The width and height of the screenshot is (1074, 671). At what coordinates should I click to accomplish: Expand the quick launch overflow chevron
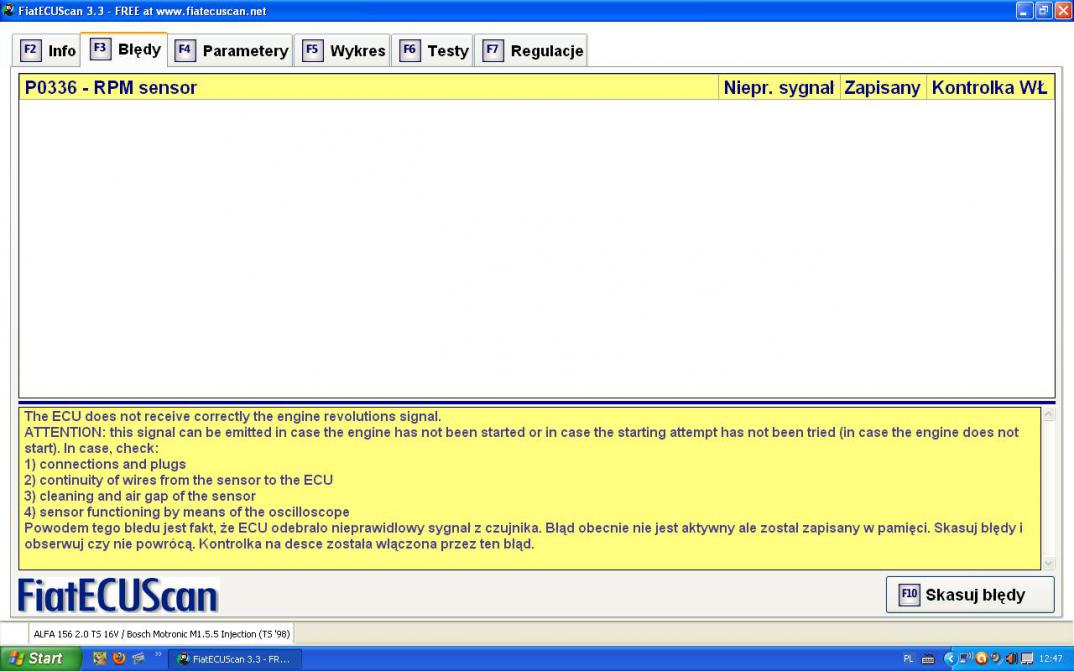click(158, 655)
